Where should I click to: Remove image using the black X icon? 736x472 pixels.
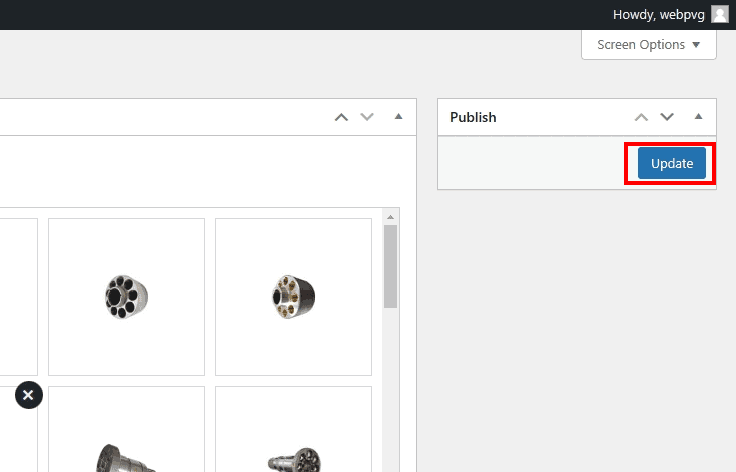pos(28,395)
